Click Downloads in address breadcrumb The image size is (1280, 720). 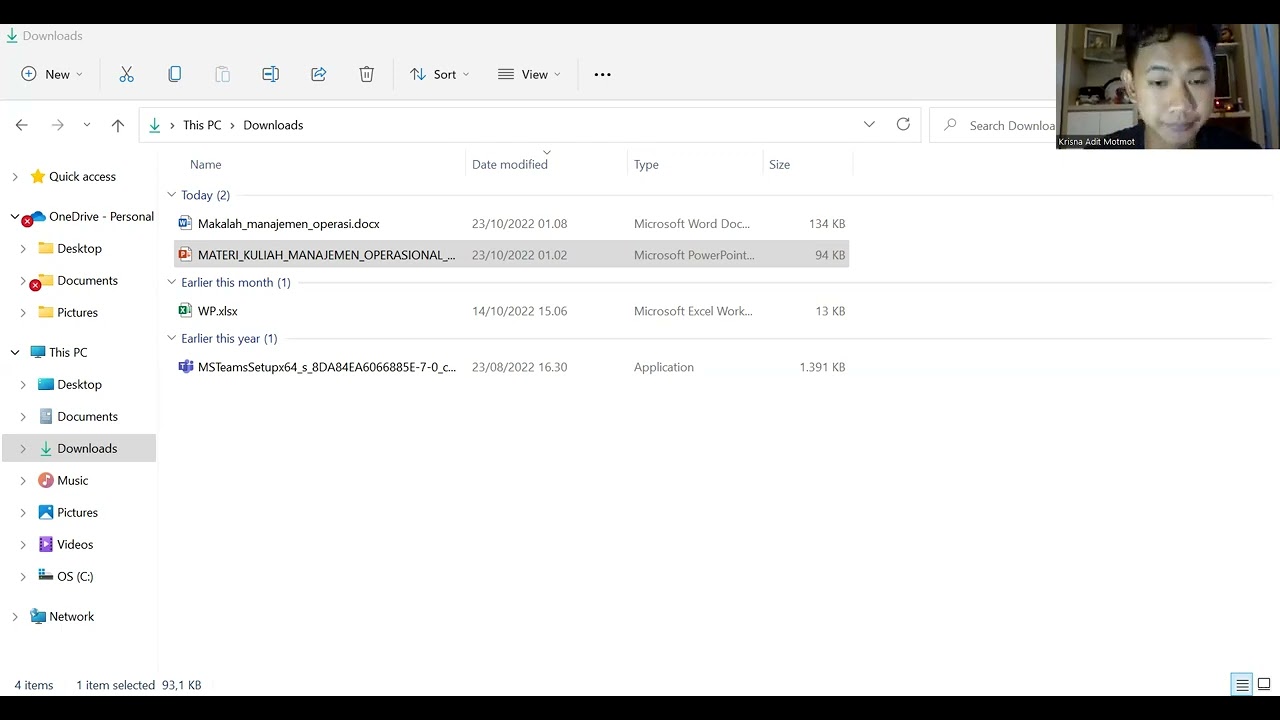click(273, 125)
